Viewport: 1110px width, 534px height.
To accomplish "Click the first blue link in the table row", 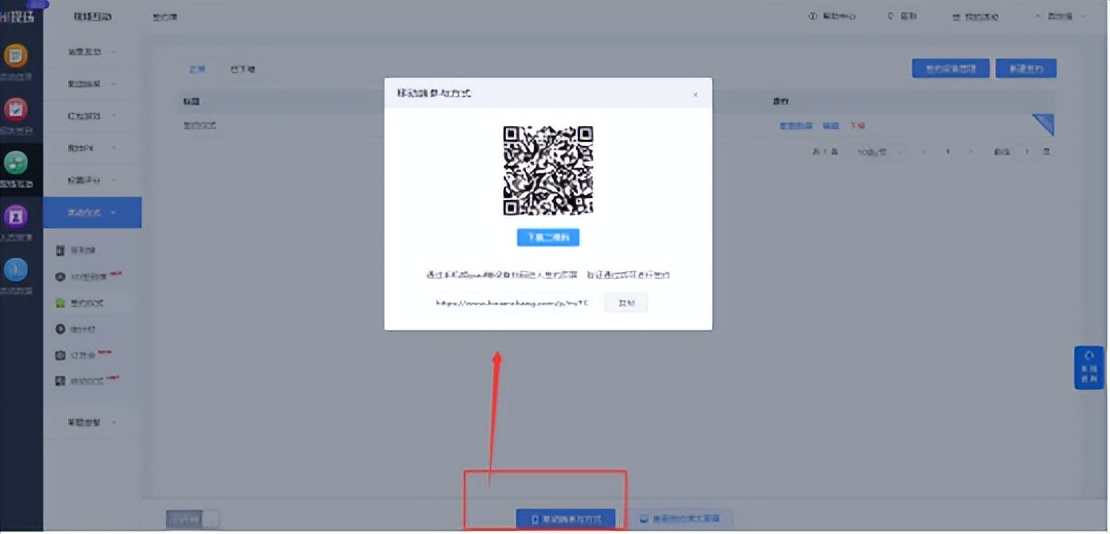I will 796,126.
